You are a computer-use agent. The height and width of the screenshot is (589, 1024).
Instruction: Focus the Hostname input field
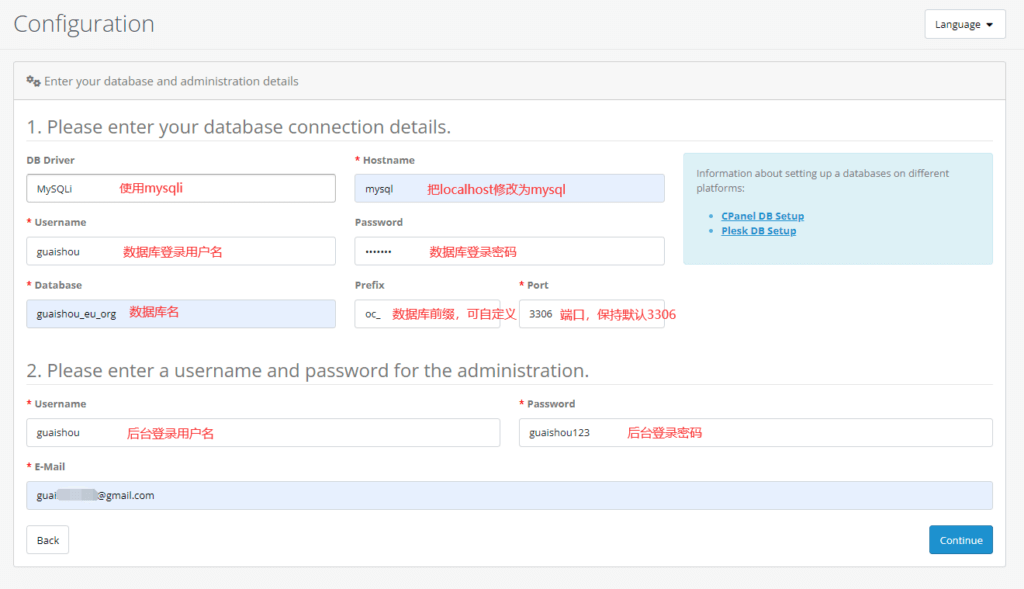(x=509, y=188)
